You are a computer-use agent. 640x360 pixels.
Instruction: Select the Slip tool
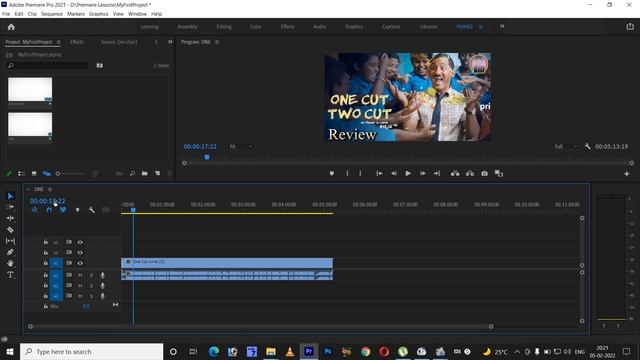point(10,241)
